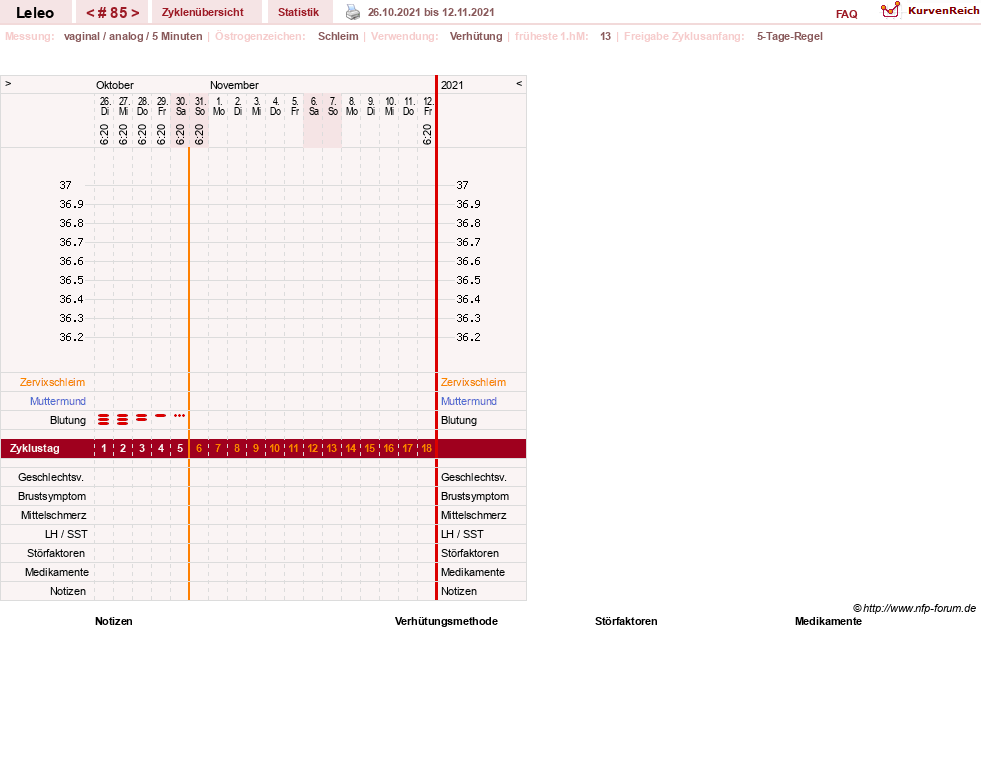The image size is (981, 780).
Task: Click the left Notizen row label
Action: [x=68, y=591]
